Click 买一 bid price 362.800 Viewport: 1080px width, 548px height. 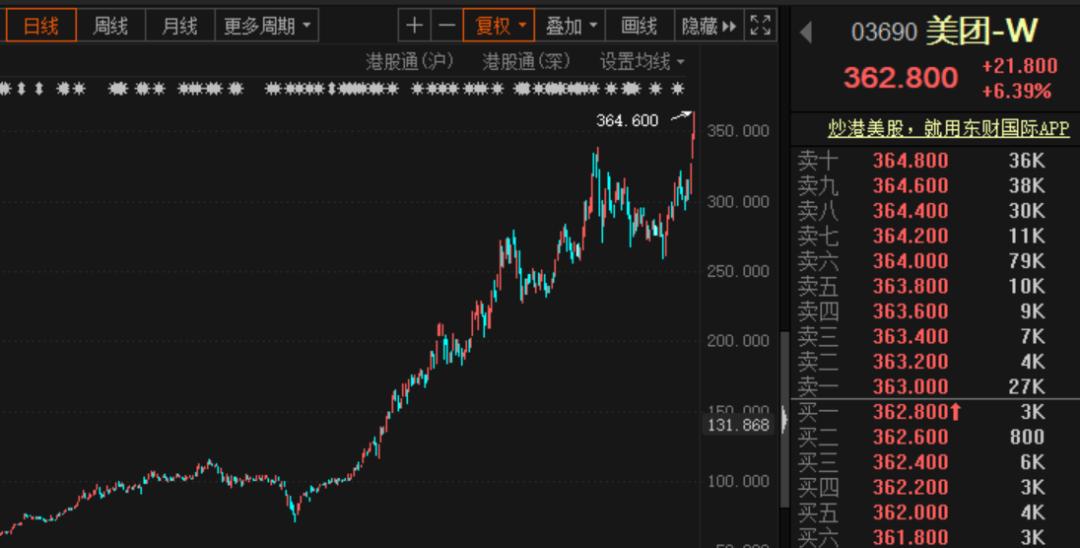(x=911, y=412)
